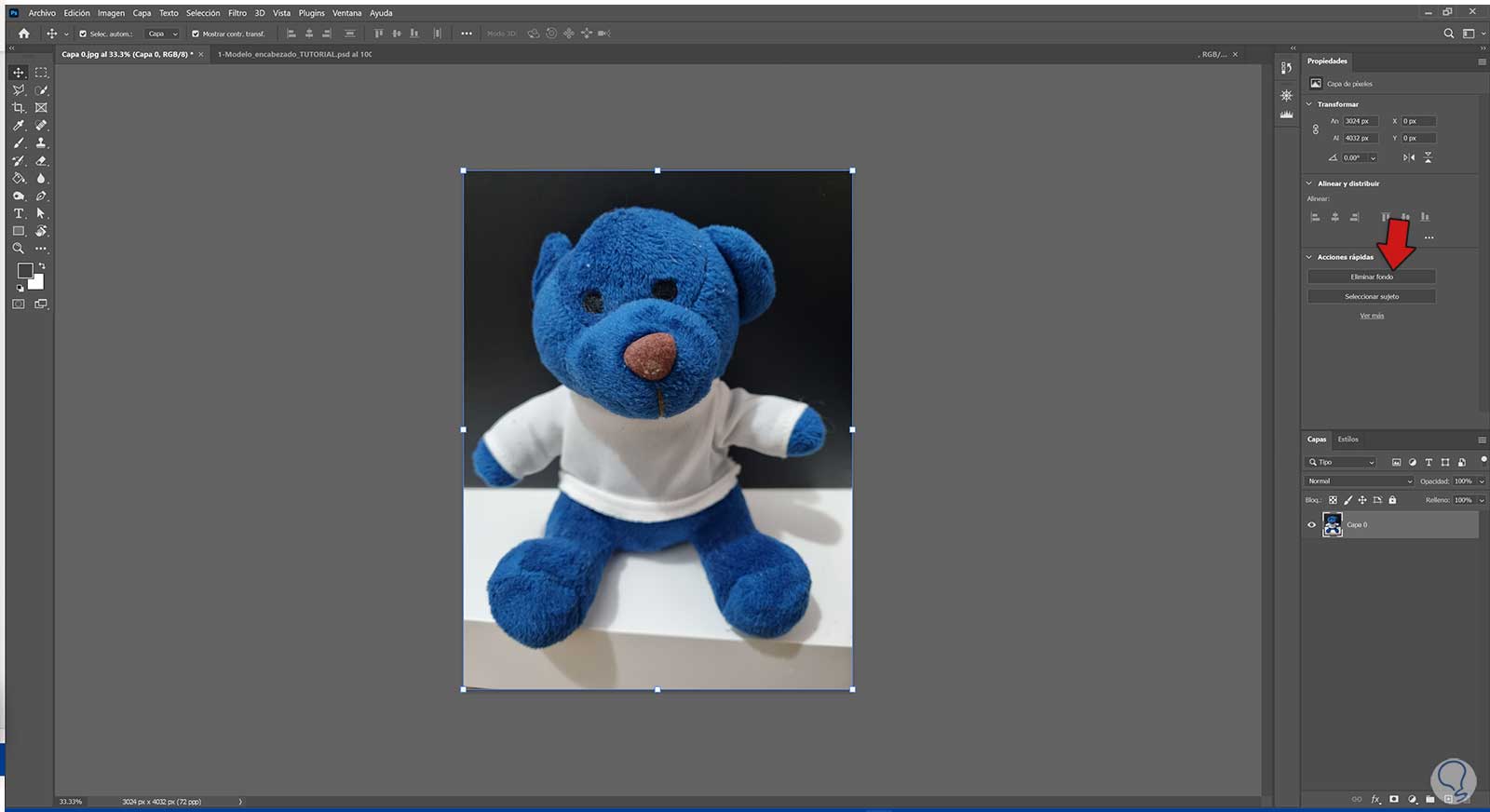The image size is (1490, 812).
Task: Select the Clone Stamp tool
Action: [x=41, y=143]
